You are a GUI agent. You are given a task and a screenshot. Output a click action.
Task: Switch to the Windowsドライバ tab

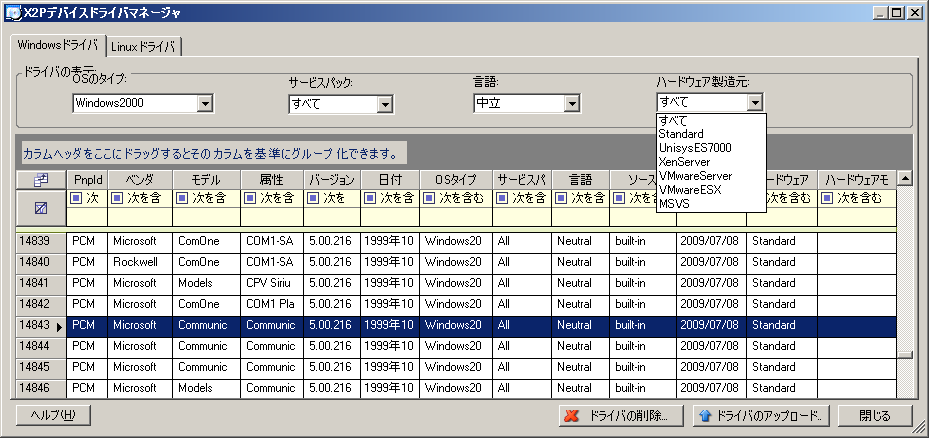(57, 45)
